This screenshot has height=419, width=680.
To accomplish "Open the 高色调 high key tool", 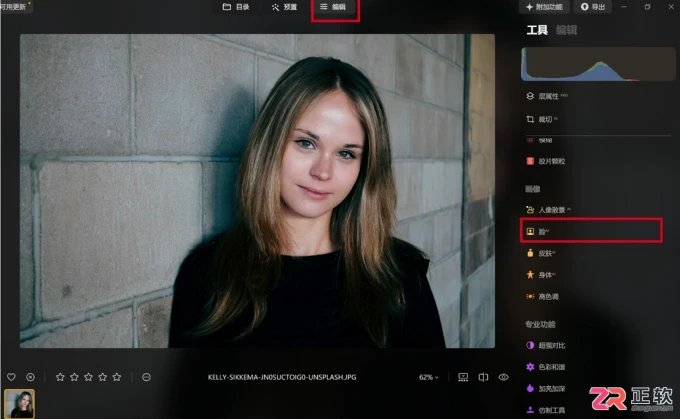I will [x=543, y=297].
